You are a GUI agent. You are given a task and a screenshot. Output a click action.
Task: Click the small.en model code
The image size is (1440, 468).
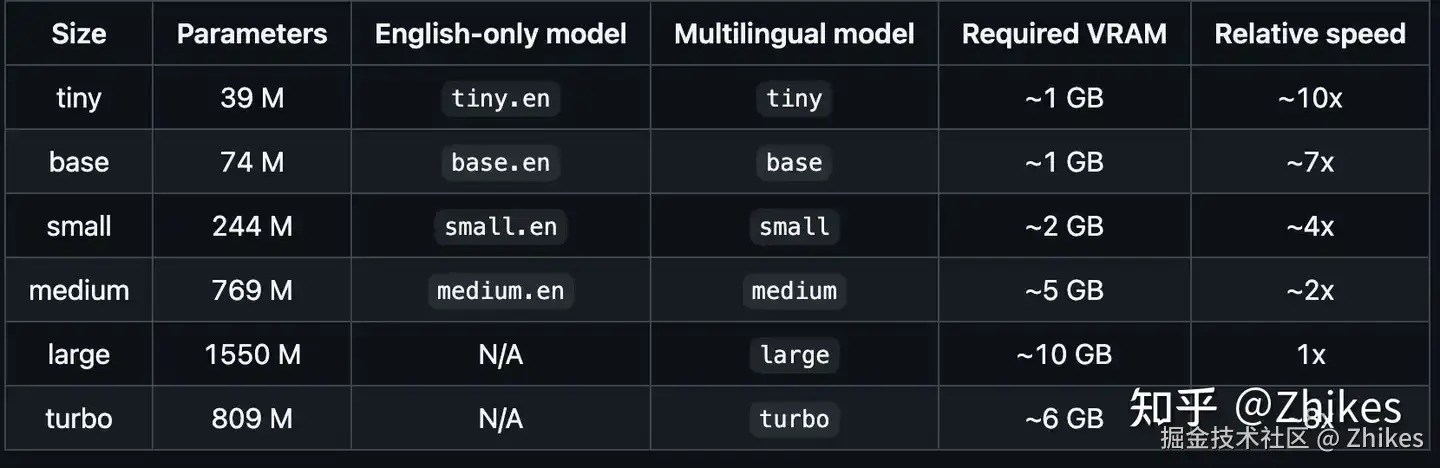(500, 226)
